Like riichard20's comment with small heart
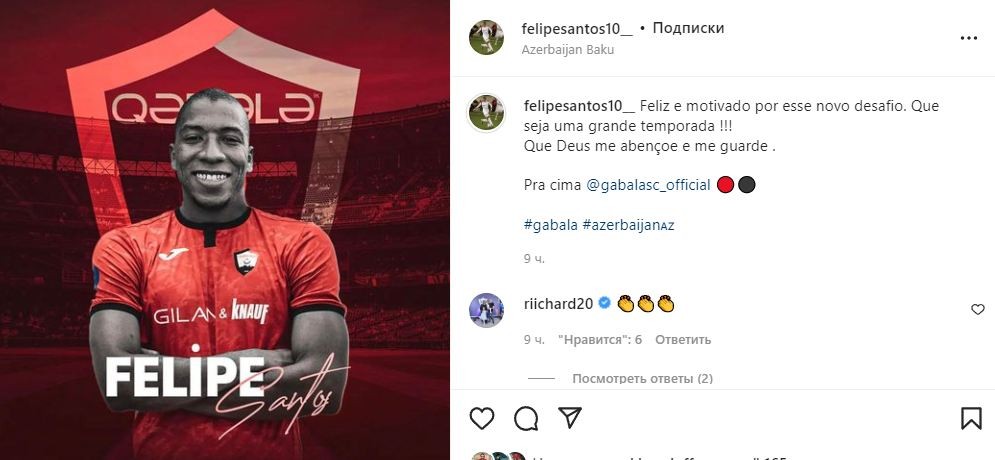 coord(977,310)
